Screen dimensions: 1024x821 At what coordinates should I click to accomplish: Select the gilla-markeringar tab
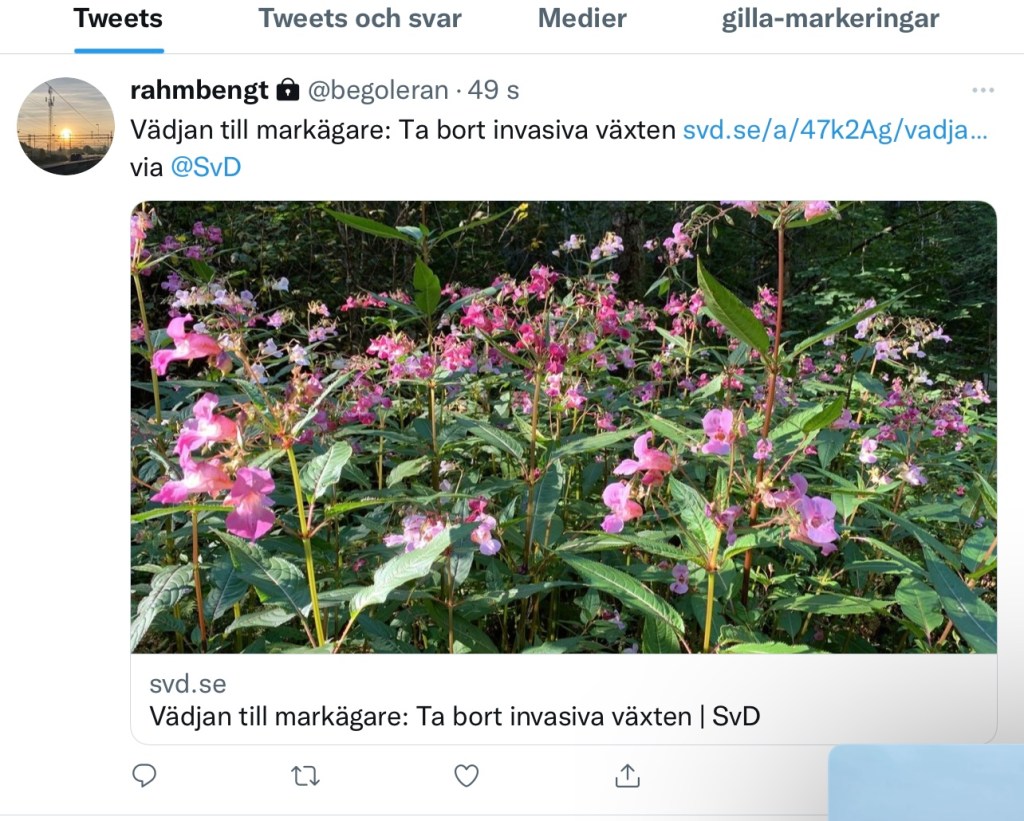[830, 19]
